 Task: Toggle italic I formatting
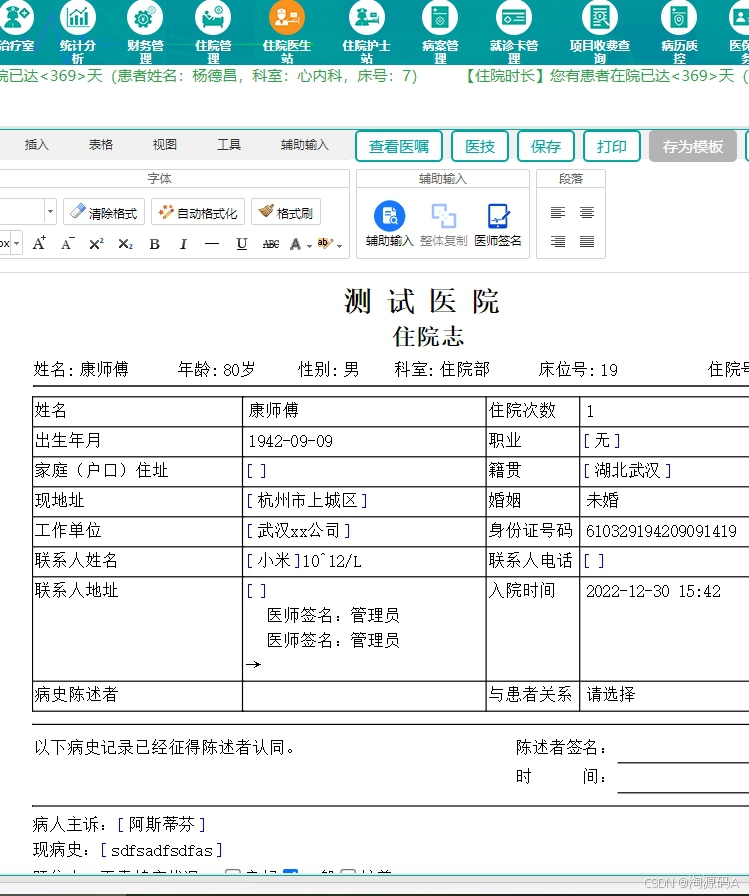point(183,244)
